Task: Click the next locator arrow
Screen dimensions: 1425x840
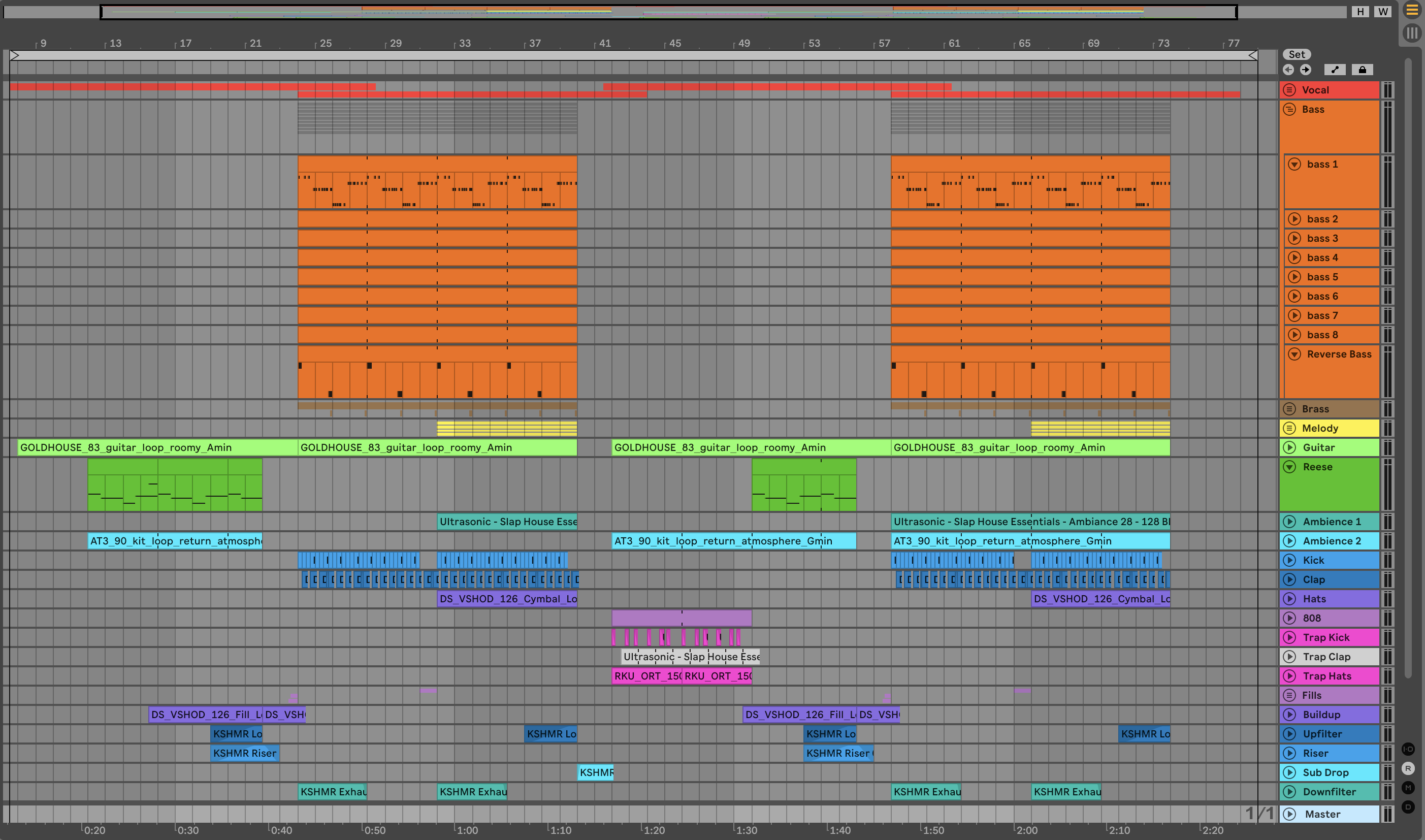Action: click(1306, 70)
